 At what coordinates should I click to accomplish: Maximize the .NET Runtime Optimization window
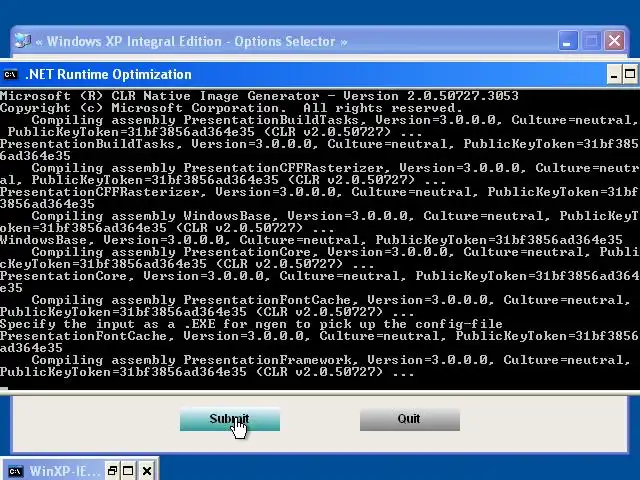(630, 74)
